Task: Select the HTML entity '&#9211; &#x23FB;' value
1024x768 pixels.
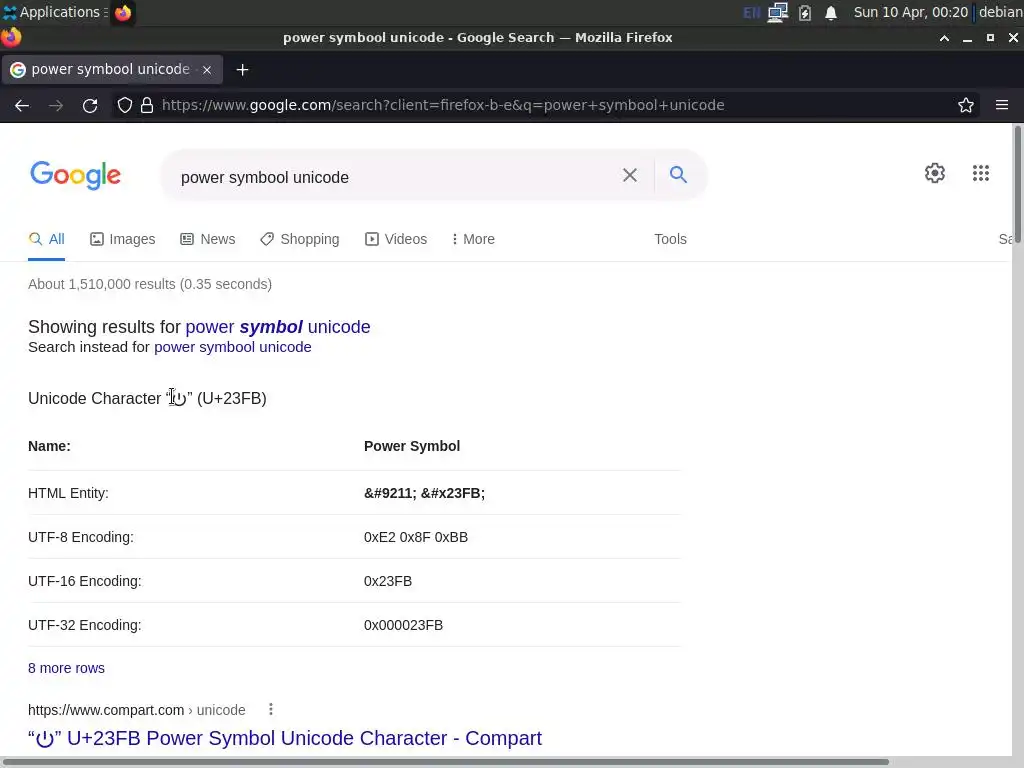Action: (x=424, y=493)
